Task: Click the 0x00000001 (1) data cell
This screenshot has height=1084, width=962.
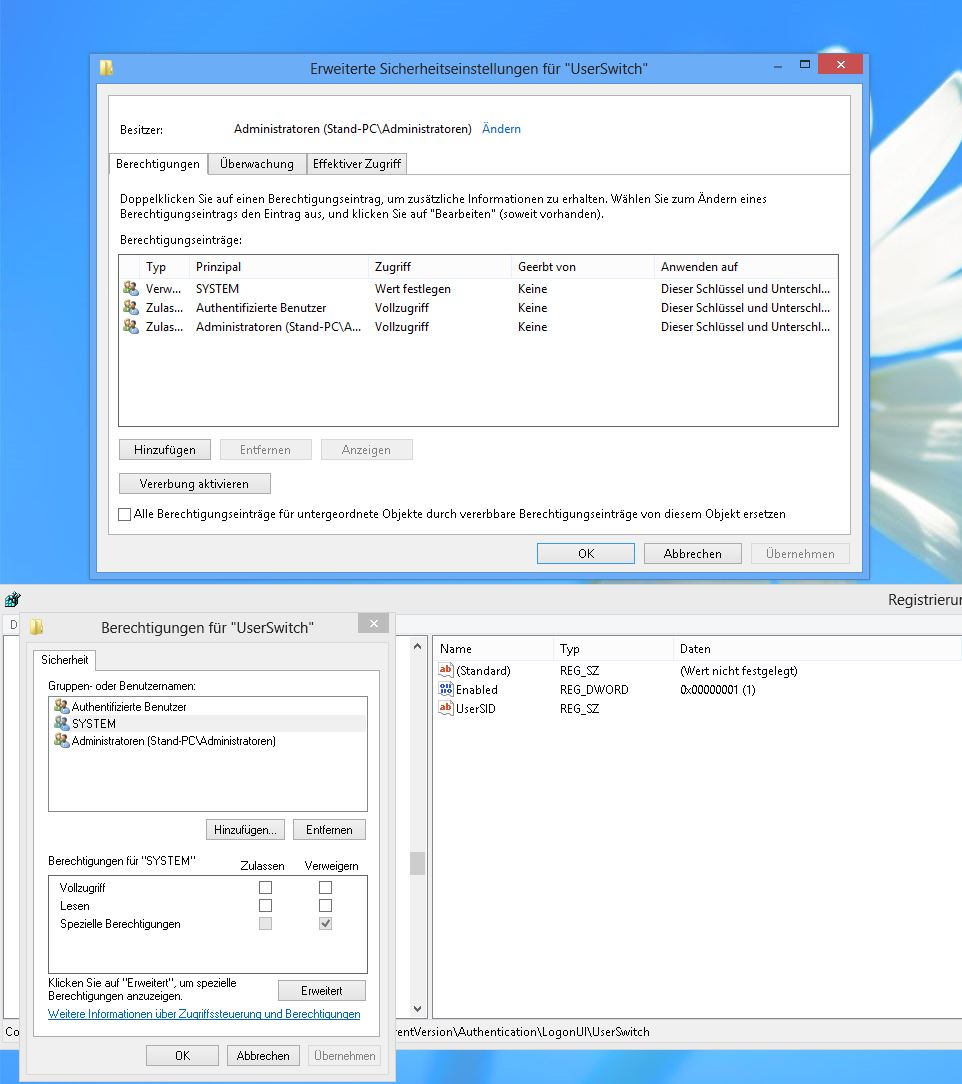Action: pos(717,689)
